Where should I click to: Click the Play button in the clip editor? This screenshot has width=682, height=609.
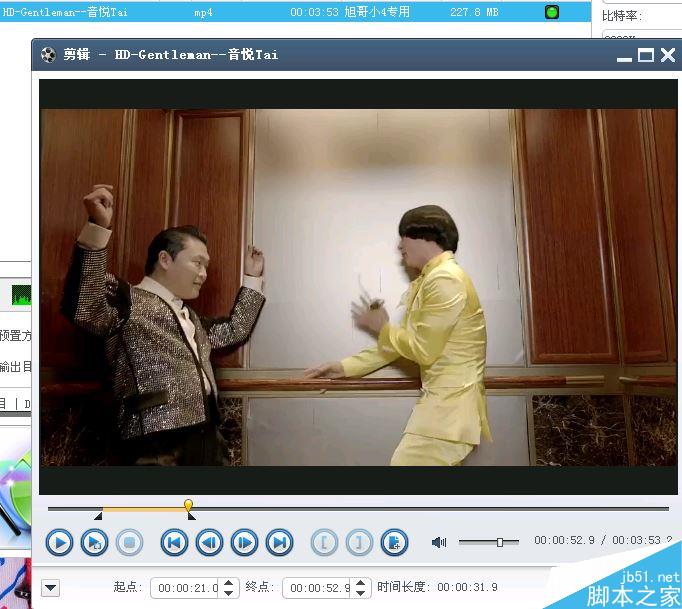click(59, 542)
